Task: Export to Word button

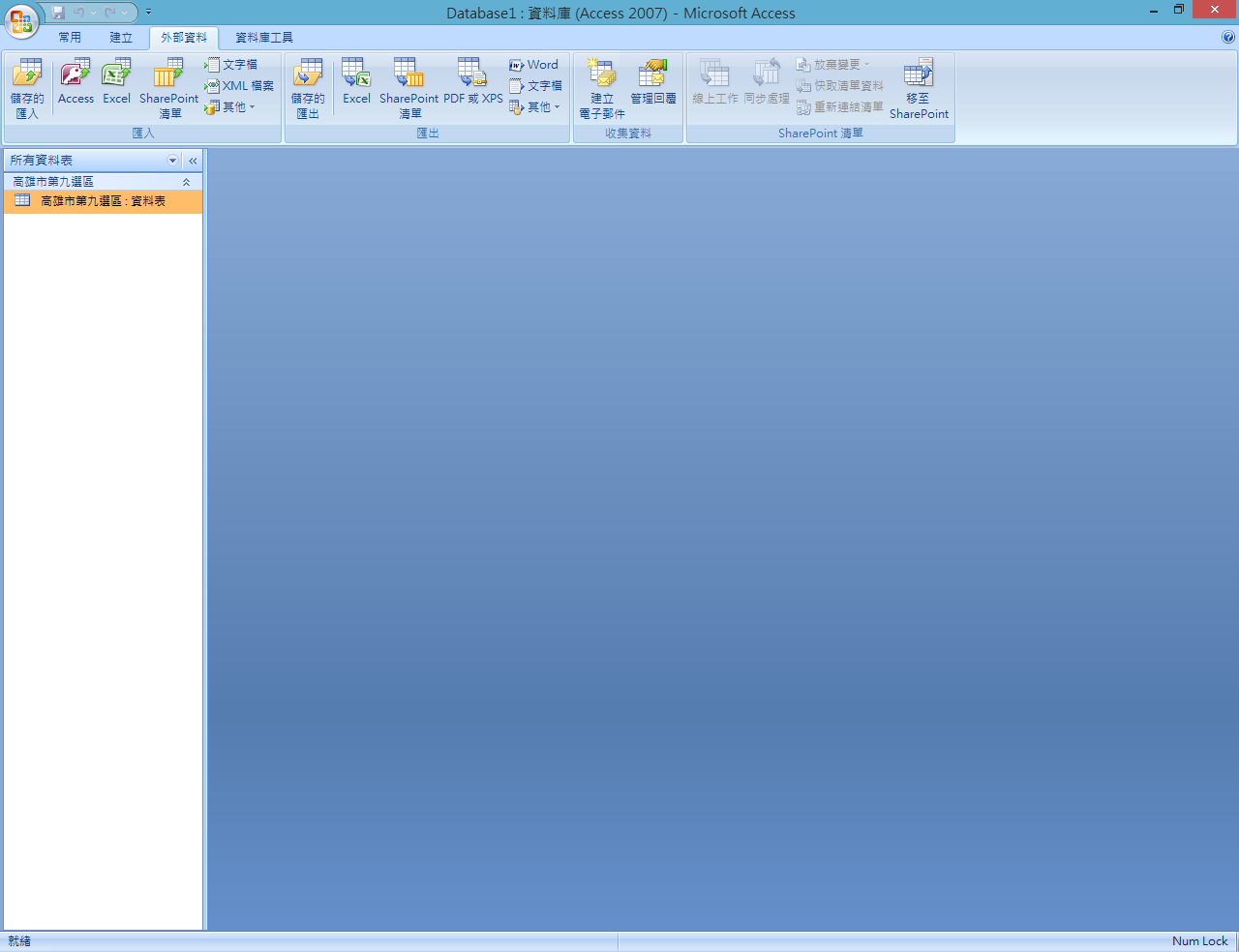Action: pos(534,65)
